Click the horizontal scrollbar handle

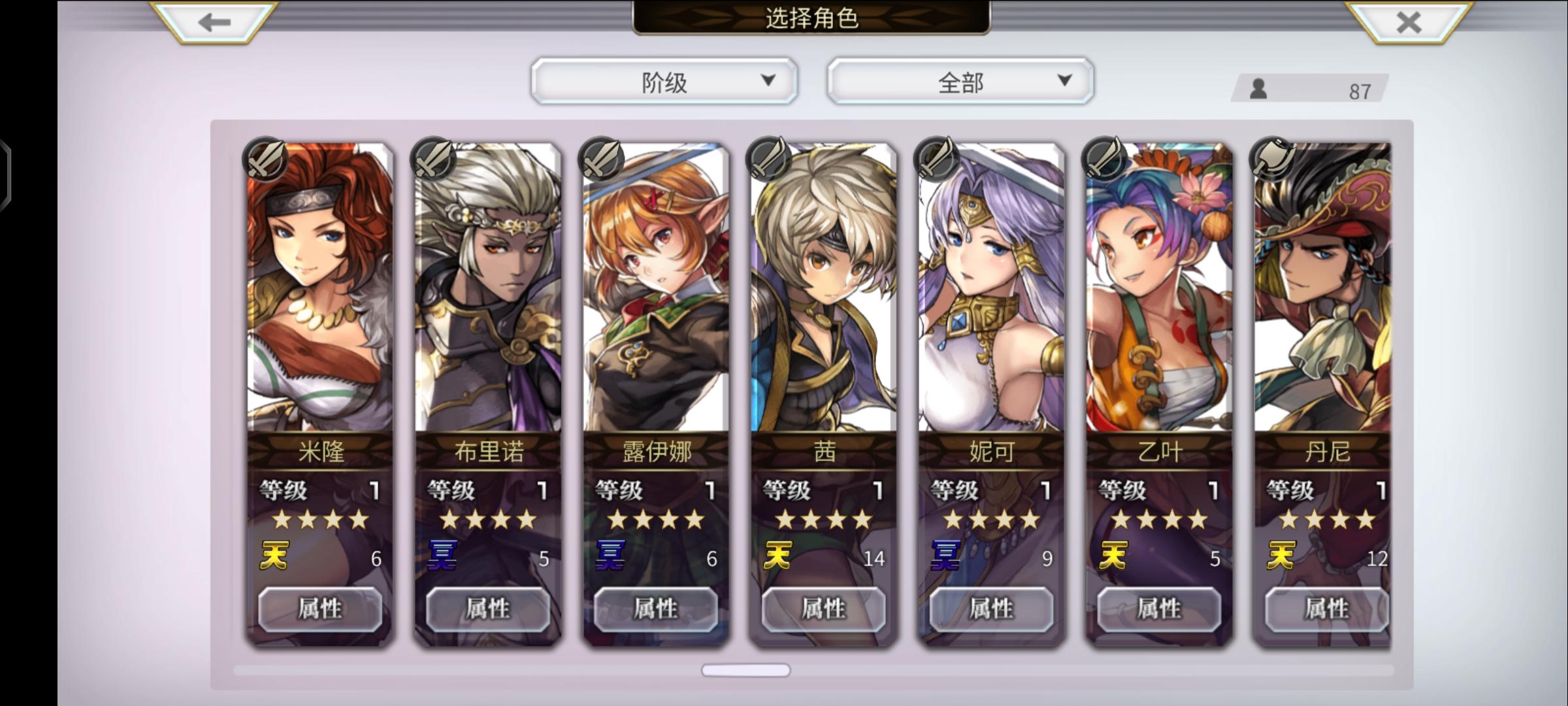click(x=745, y=670)
